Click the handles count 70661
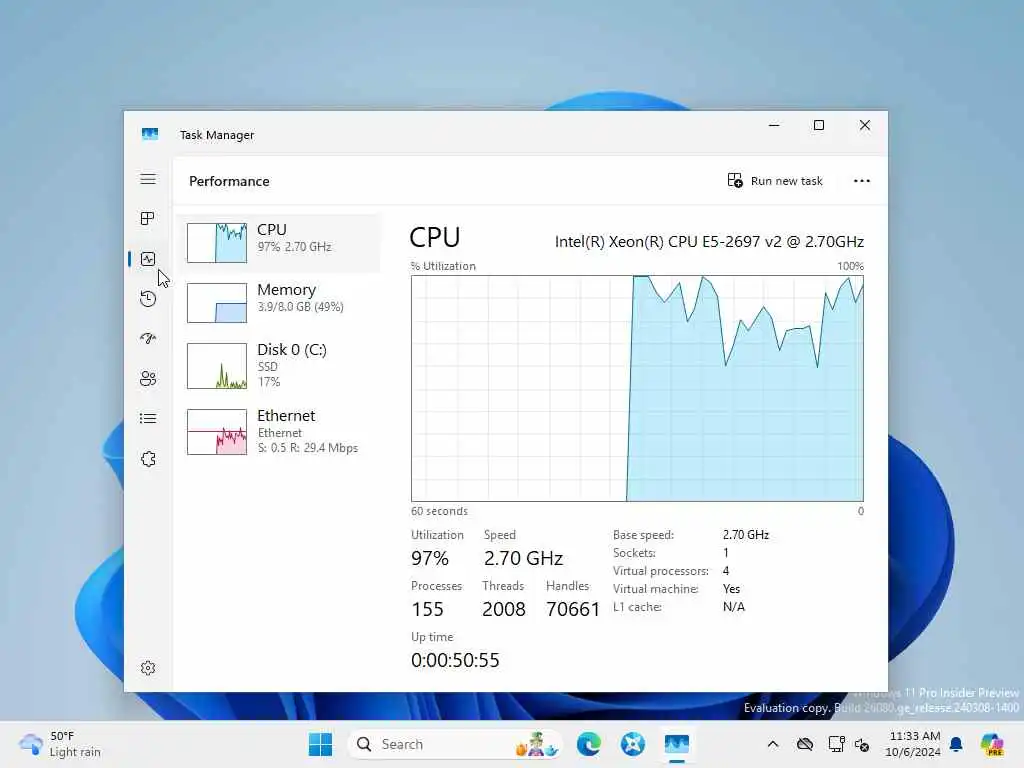Viewport: 1024px width, 768px height. [x=573, y=609]
